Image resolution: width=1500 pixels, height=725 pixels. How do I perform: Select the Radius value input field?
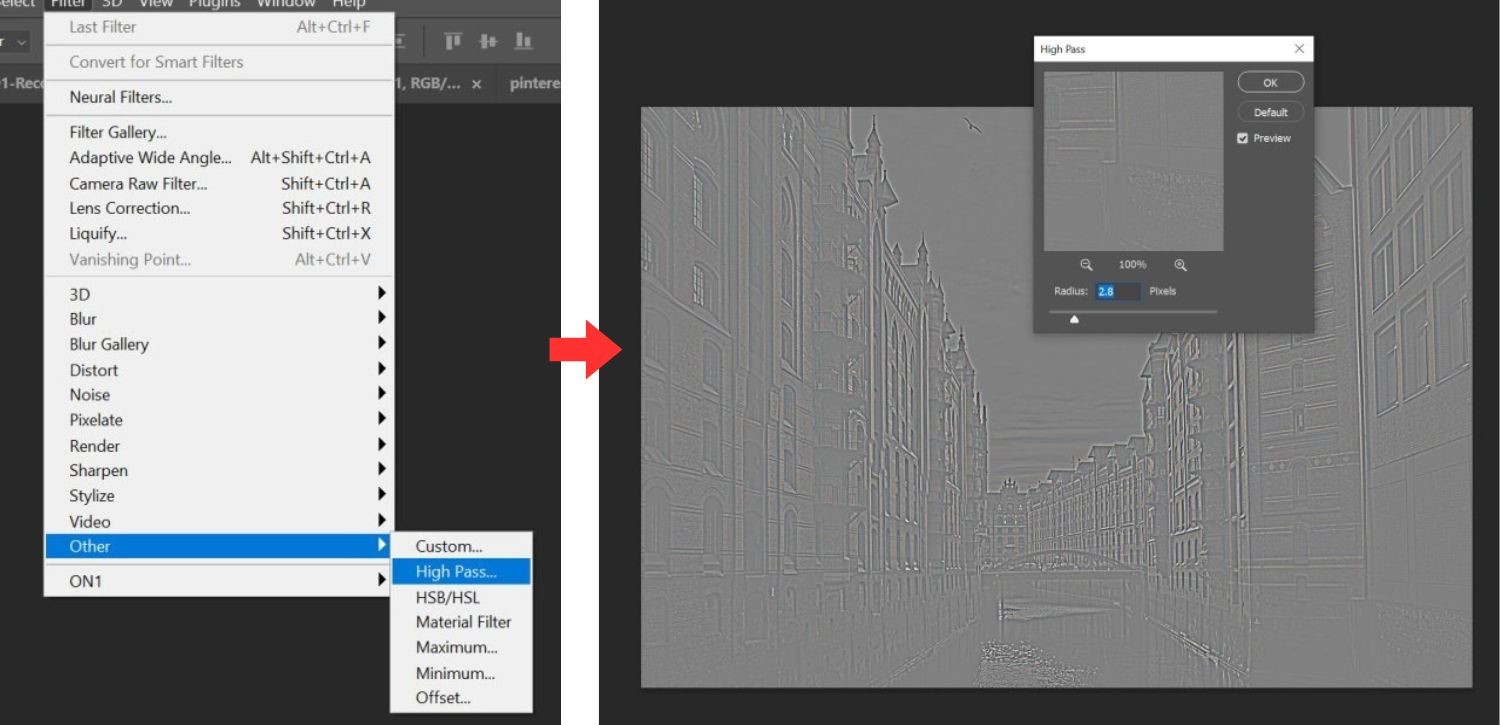pyautogui.click(x=1117, y=291)
